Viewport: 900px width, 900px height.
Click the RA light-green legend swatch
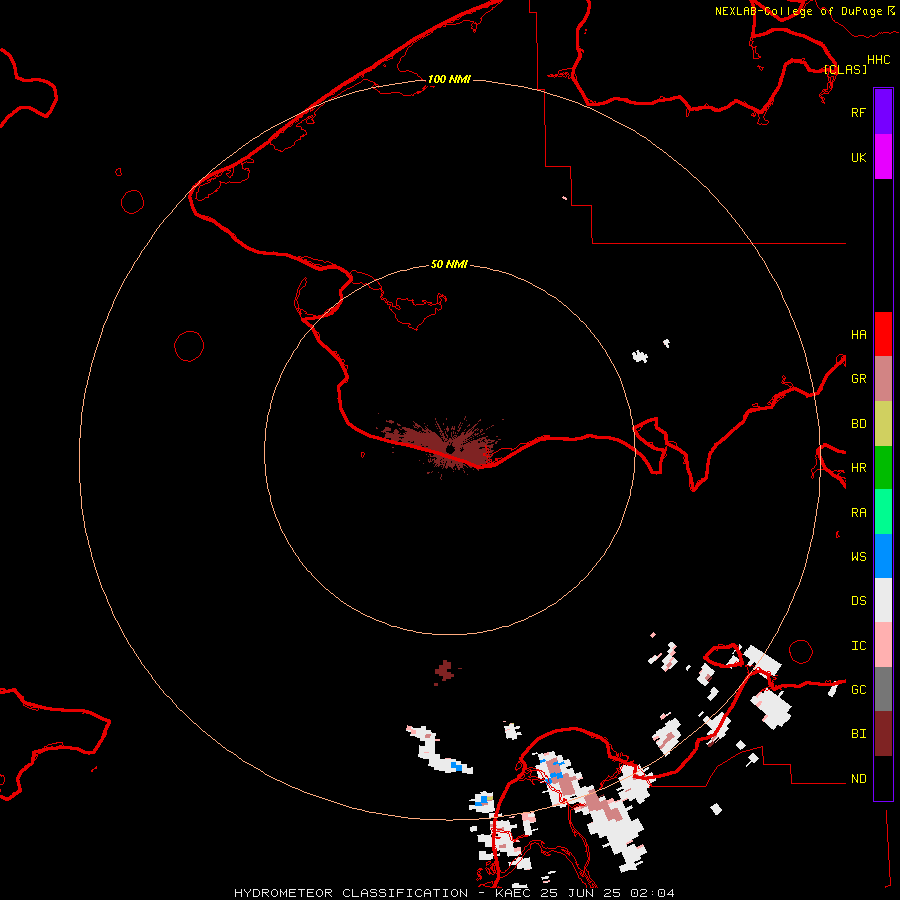click(x=883, y=512)
